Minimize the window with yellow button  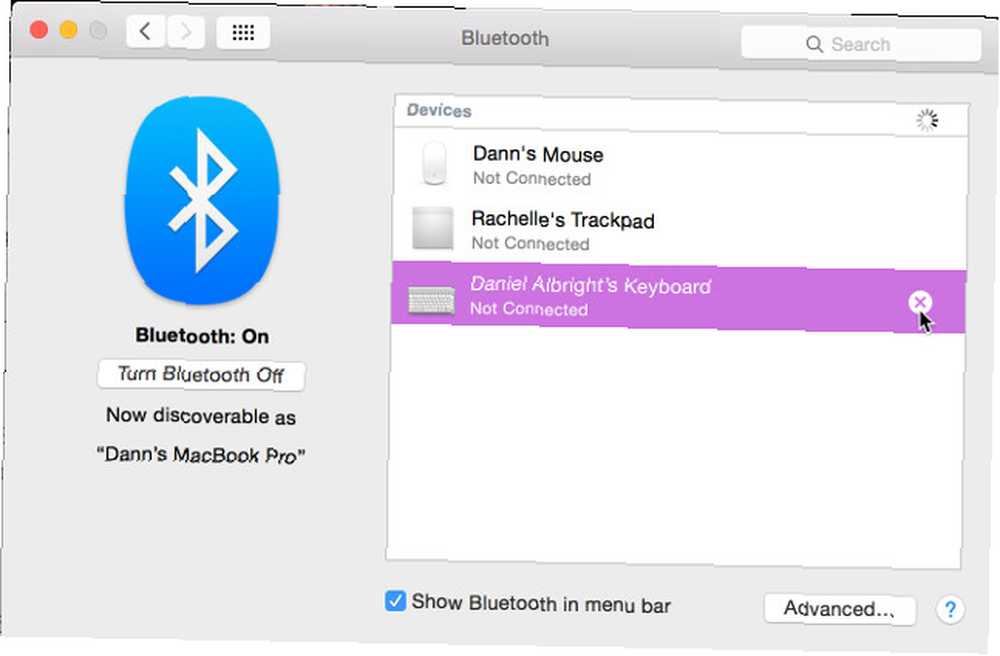(x=68, y=30)
